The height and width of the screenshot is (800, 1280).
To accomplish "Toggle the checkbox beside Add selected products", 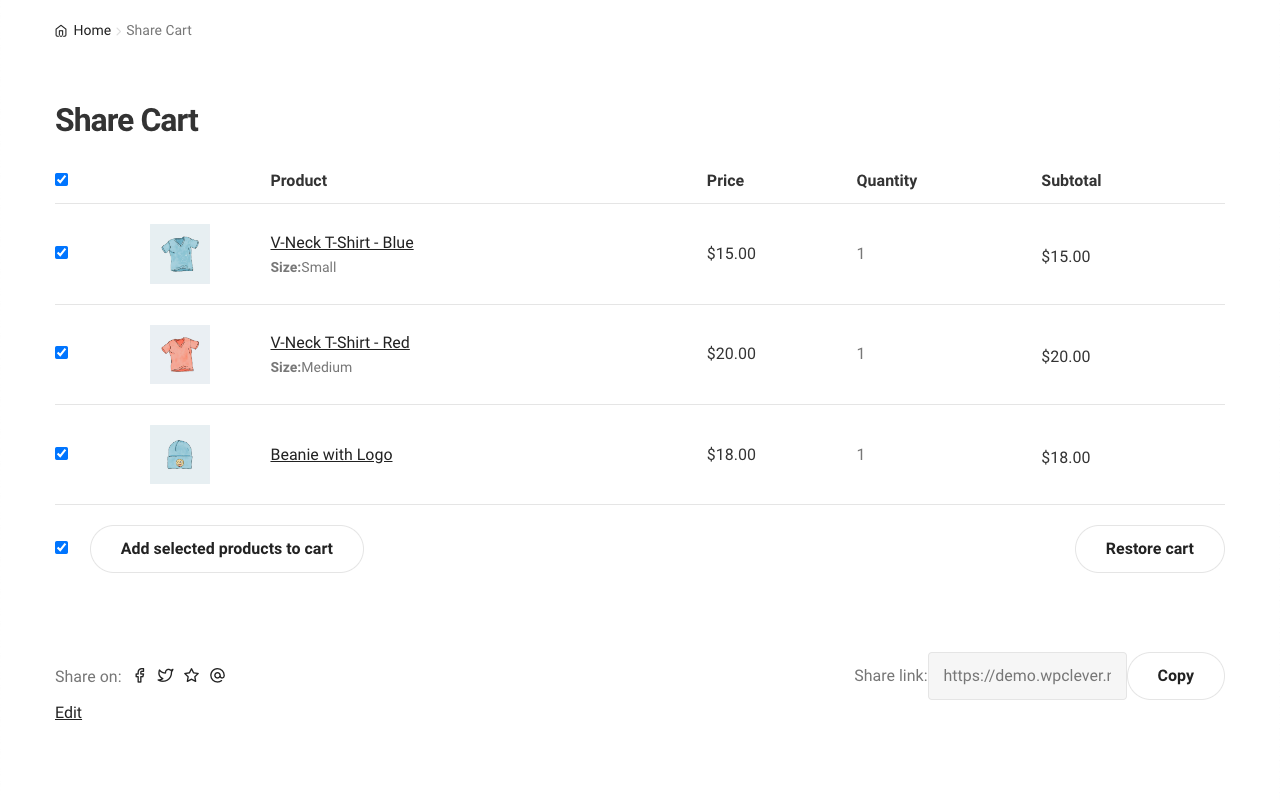I will (x=62, y=548).
